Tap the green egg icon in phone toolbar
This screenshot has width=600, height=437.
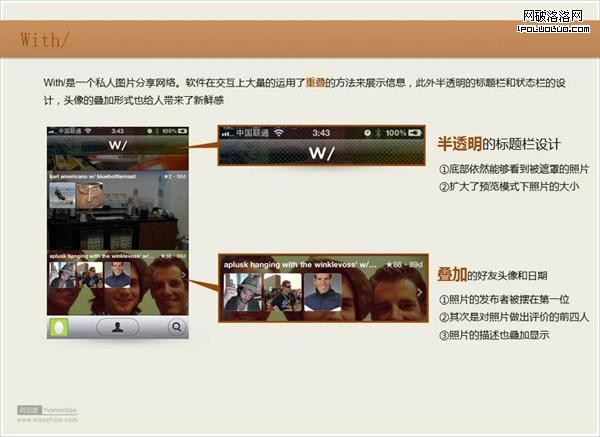[62, 326]
